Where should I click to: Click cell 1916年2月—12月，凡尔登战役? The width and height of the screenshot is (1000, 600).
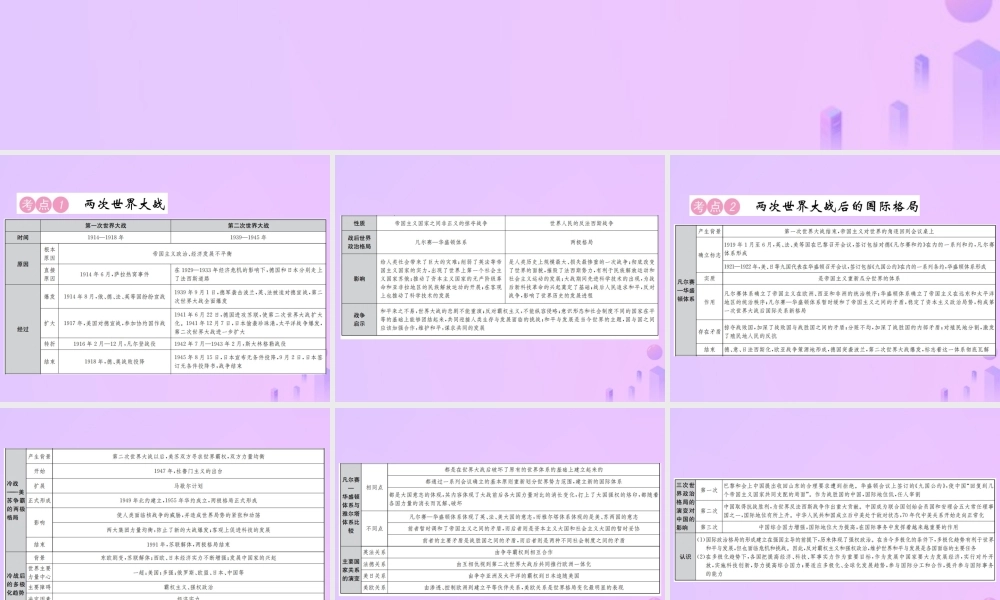pos(115,343)
